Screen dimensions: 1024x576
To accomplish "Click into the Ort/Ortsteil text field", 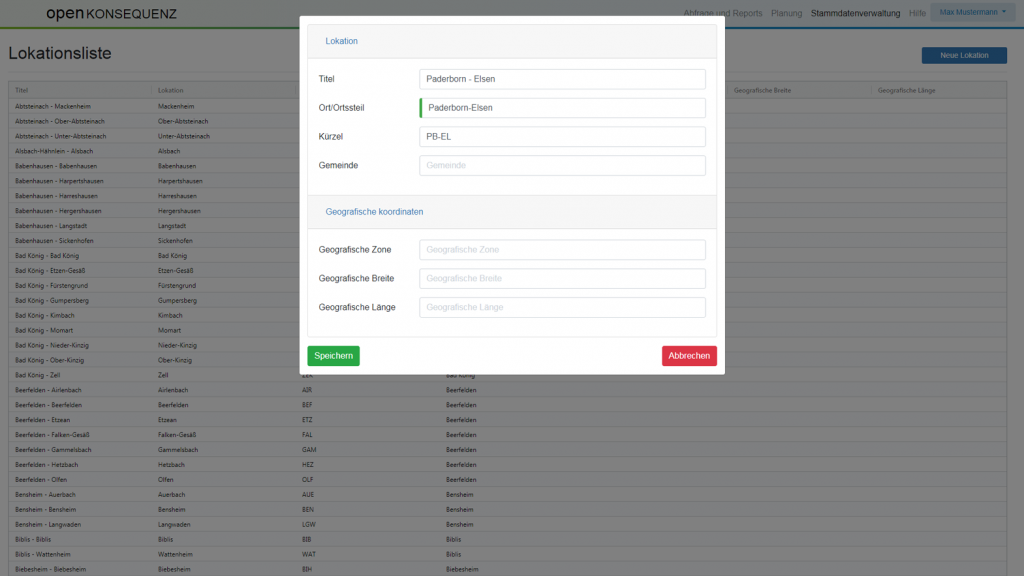I will coord(562,108).
